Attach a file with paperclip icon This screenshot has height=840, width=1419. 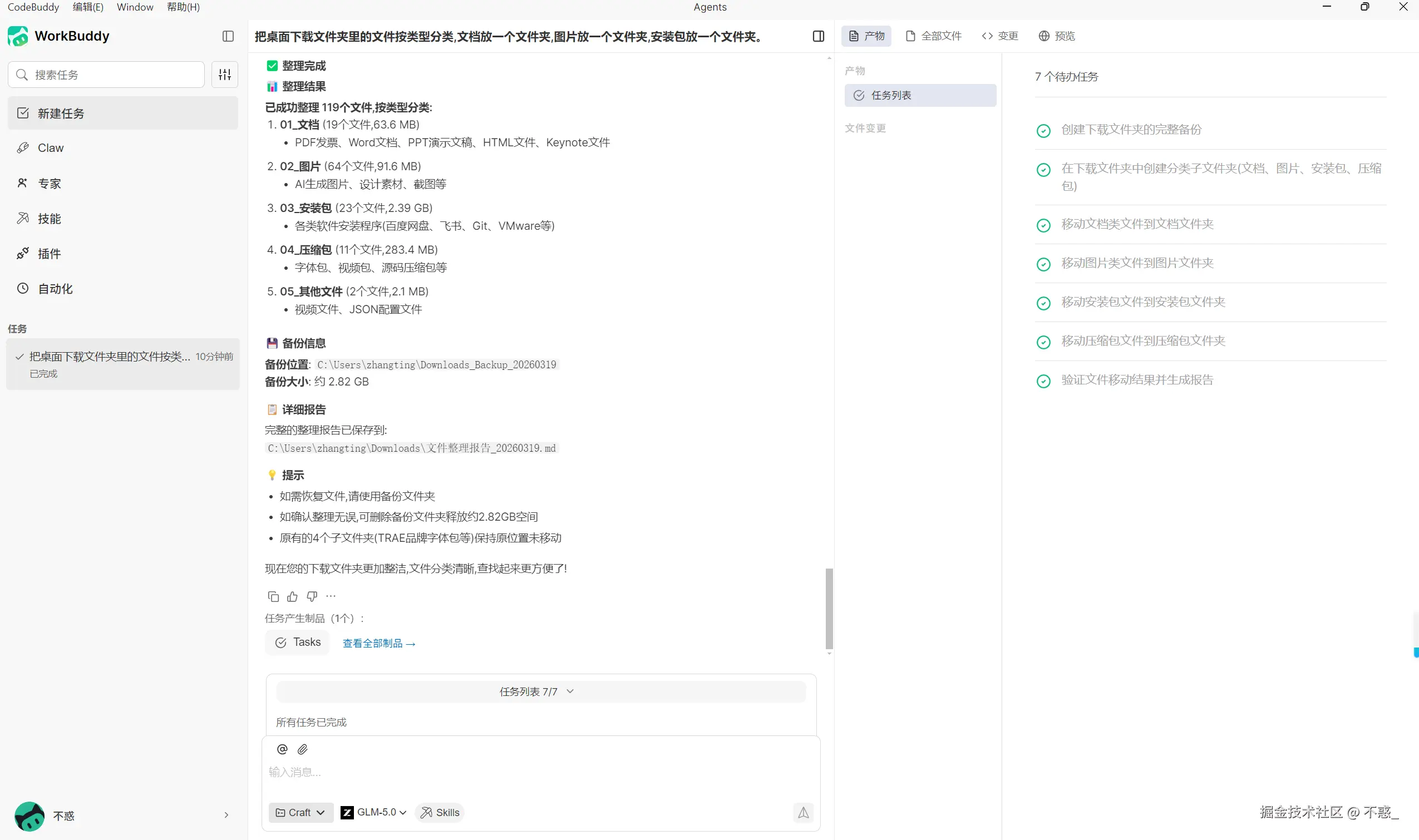[302, 749]
